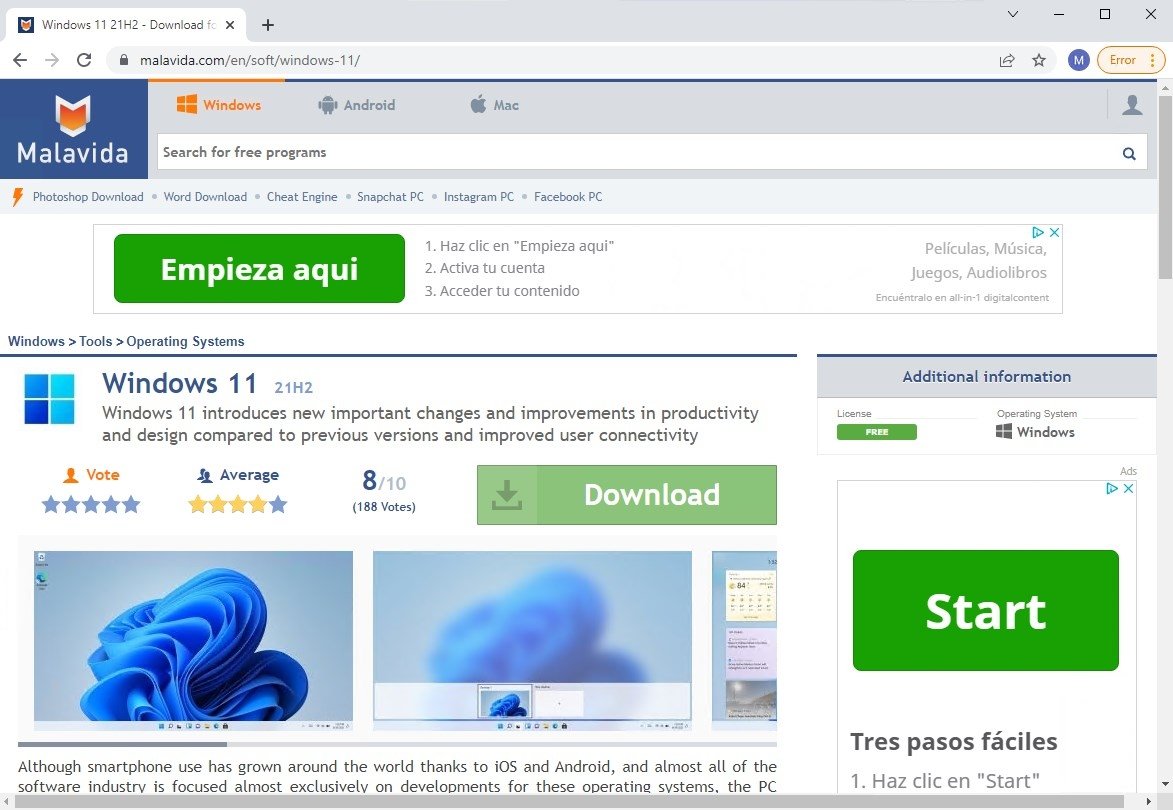Click the vertical scrollbar up arrow
Image resolution: width=1173 pixels, height=810 pixels.
pyautogui.click(x=1165, y=87)
